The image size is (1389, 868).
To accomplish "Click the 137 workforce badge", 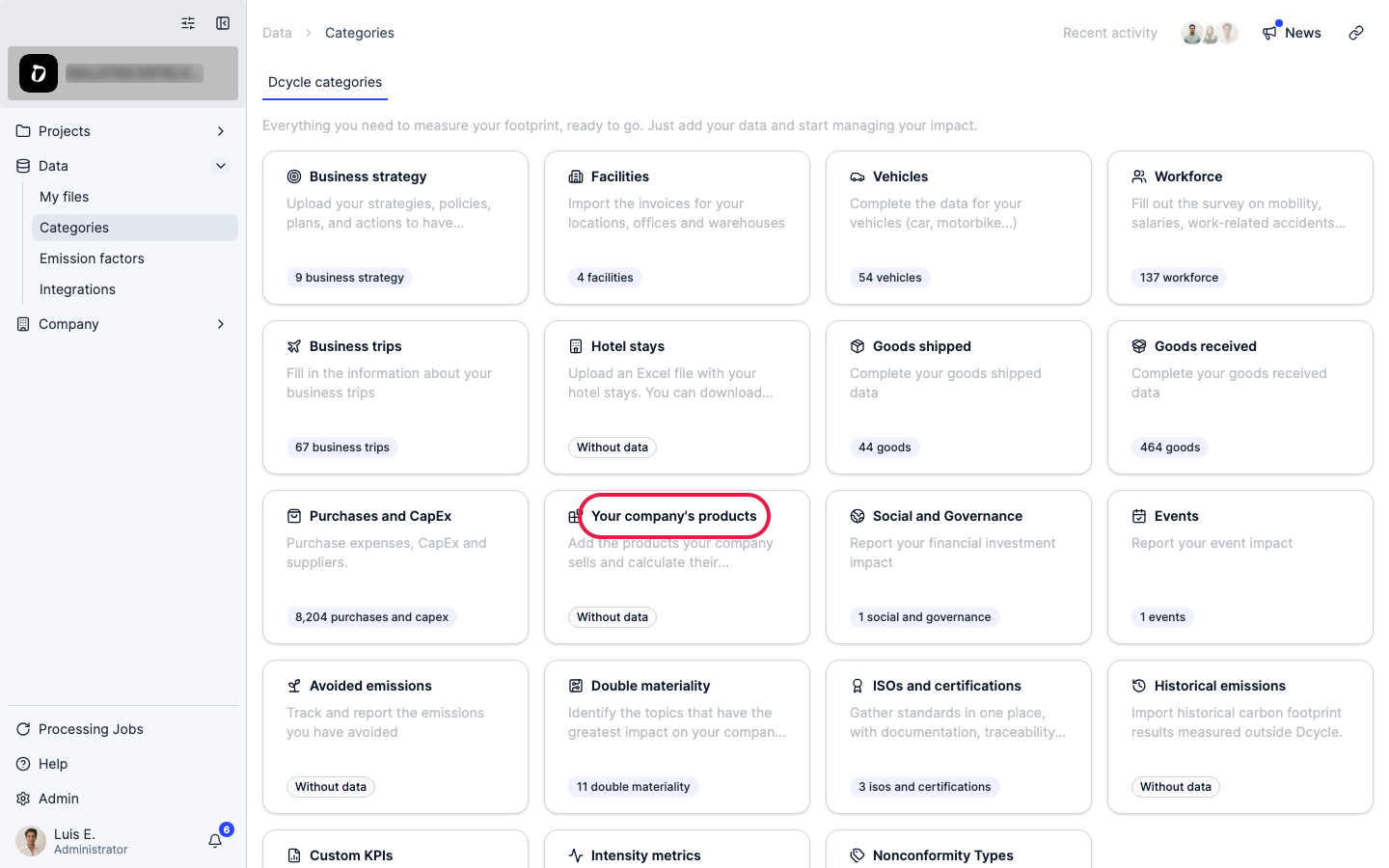I will tap(1179, 278).
